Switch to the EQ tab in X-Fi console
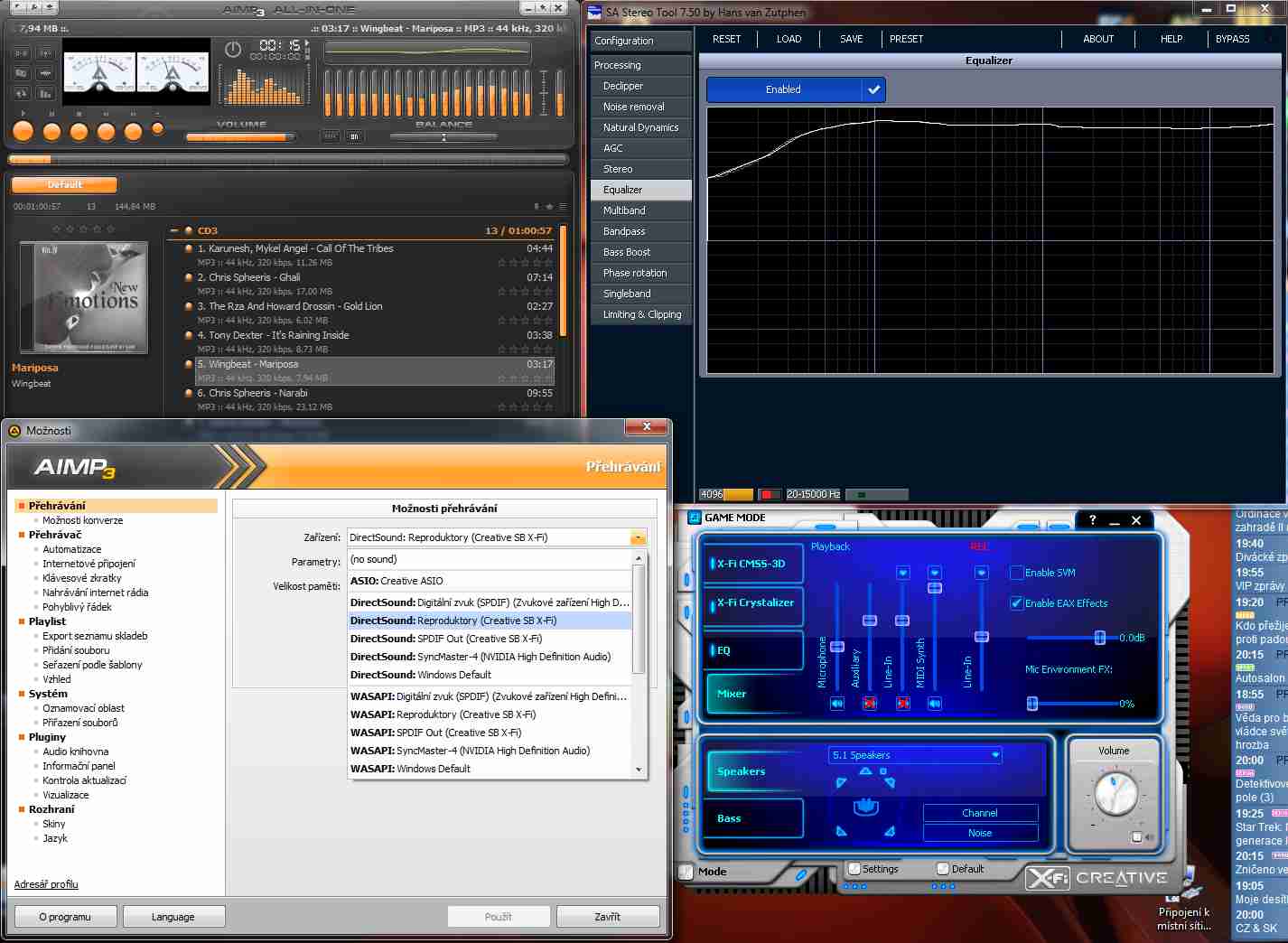Image resolution: width=1288 pixels, height=943 pixels. click(754, 650)
